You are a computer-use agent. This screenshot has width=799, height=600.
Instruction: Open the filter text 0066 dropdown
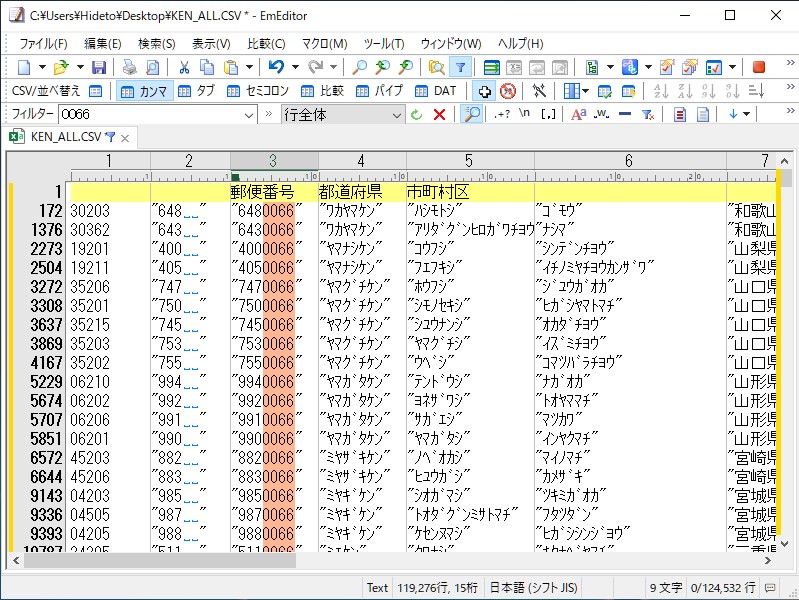(x=249, y=115)
